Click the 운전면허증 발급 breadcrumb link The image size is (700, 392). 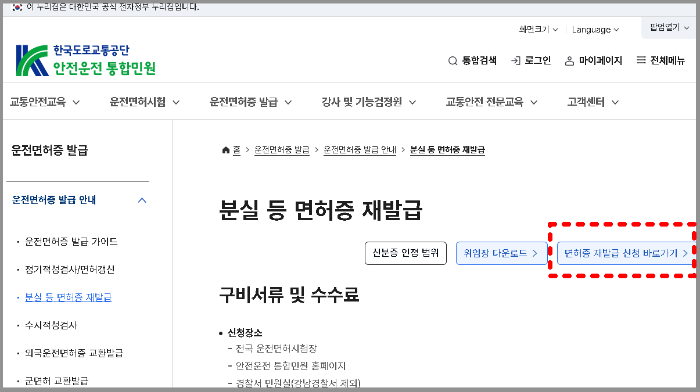click(282, 150)
